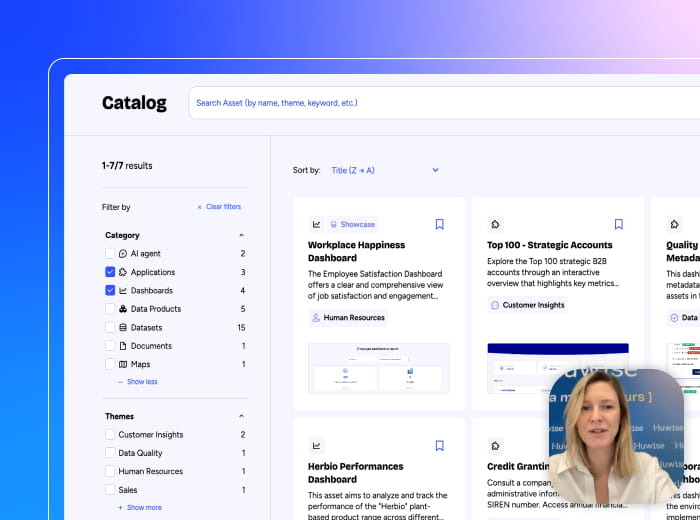Open the Workplace Happiness Dashboard preview thumbnail
Image resolution: width=700 pixels, height=520 pixels.
click(378, 368)
